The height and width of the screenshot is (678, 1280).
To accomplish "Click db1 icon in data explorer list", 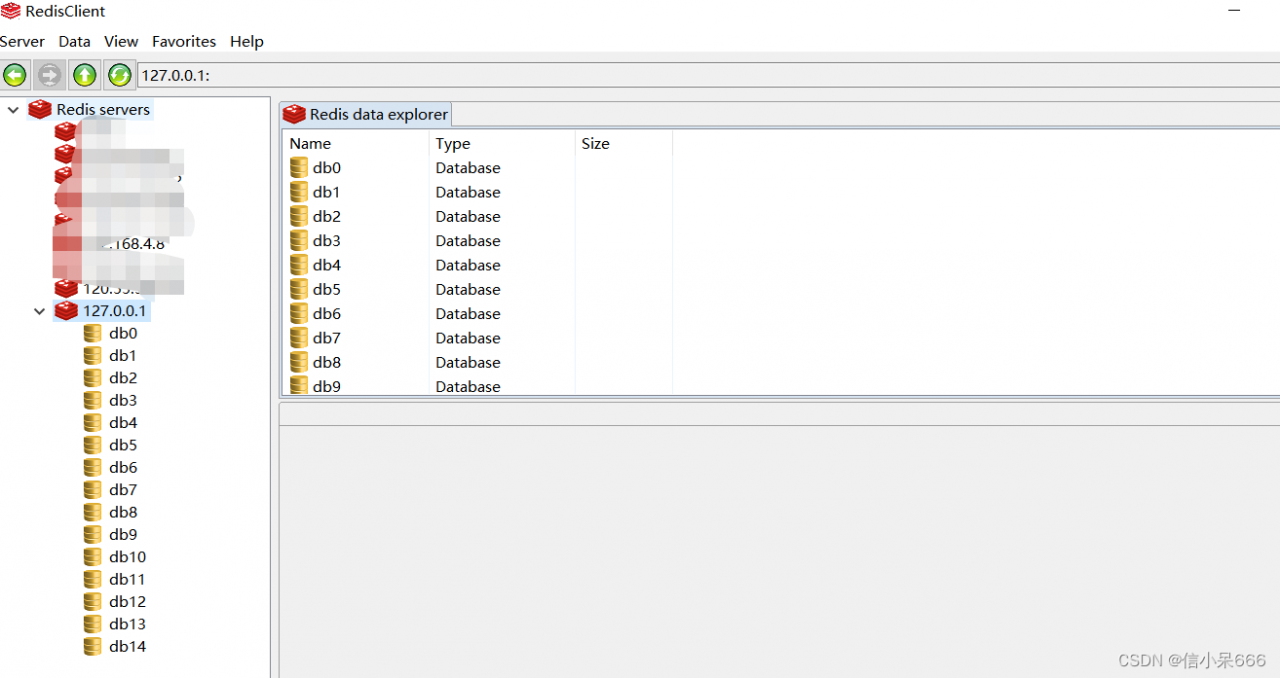I will coord(299,192).
